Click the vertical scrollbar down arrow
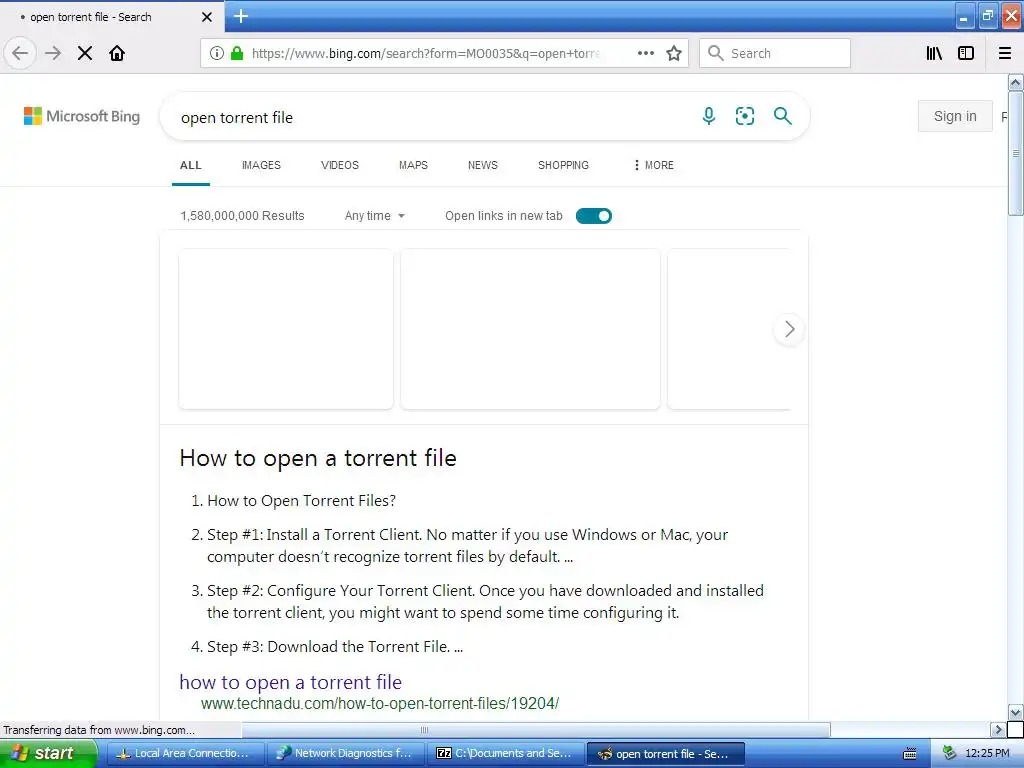The image size is (1024, 768). click(1016, 712)
